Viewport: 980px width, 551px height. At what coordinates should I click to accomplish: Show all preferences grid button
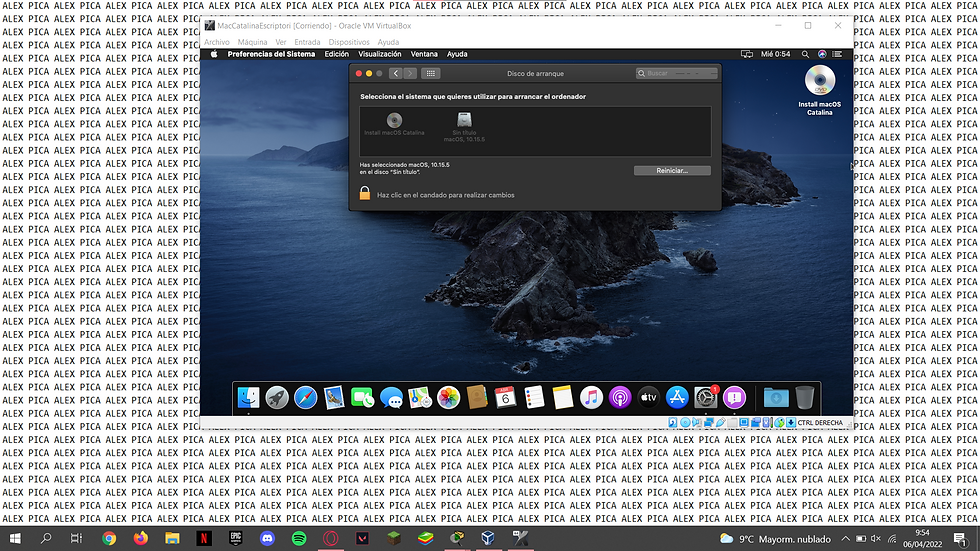tap(431, 73)
